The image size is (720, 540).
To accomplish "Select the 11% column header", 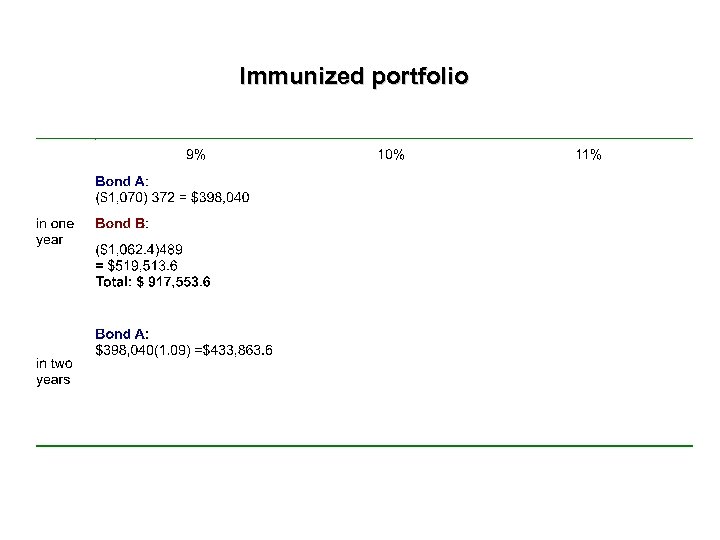I will [588, 154].
